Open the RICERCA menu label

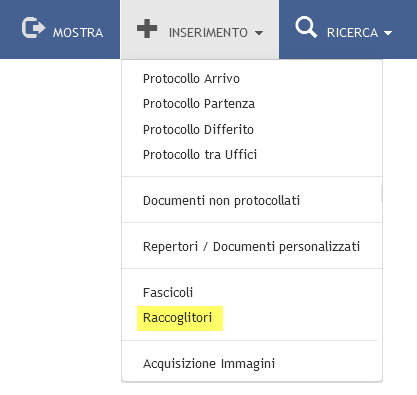(x=352, y=33)
